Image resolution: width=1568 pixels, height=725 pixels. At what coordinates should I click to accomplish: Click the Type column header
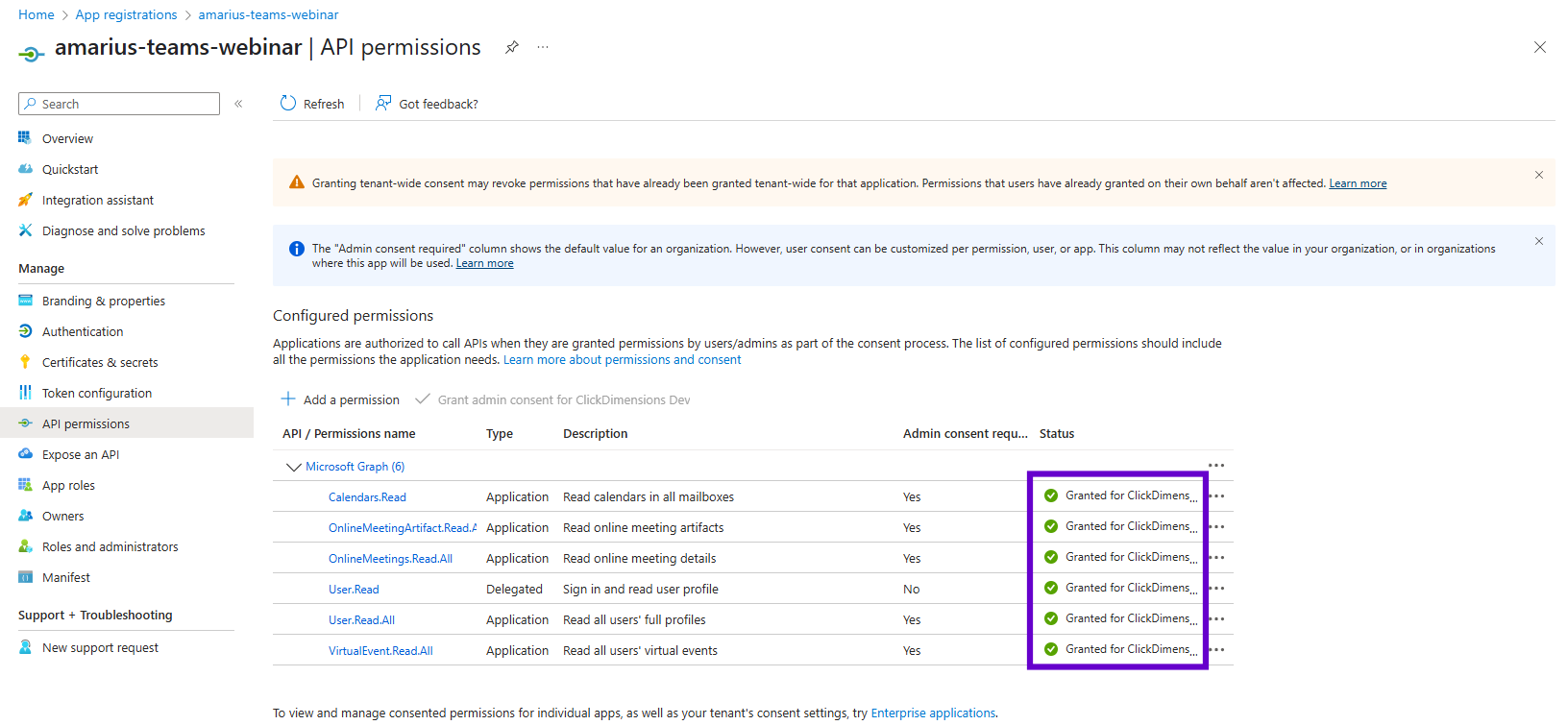(x=500, y=434)
